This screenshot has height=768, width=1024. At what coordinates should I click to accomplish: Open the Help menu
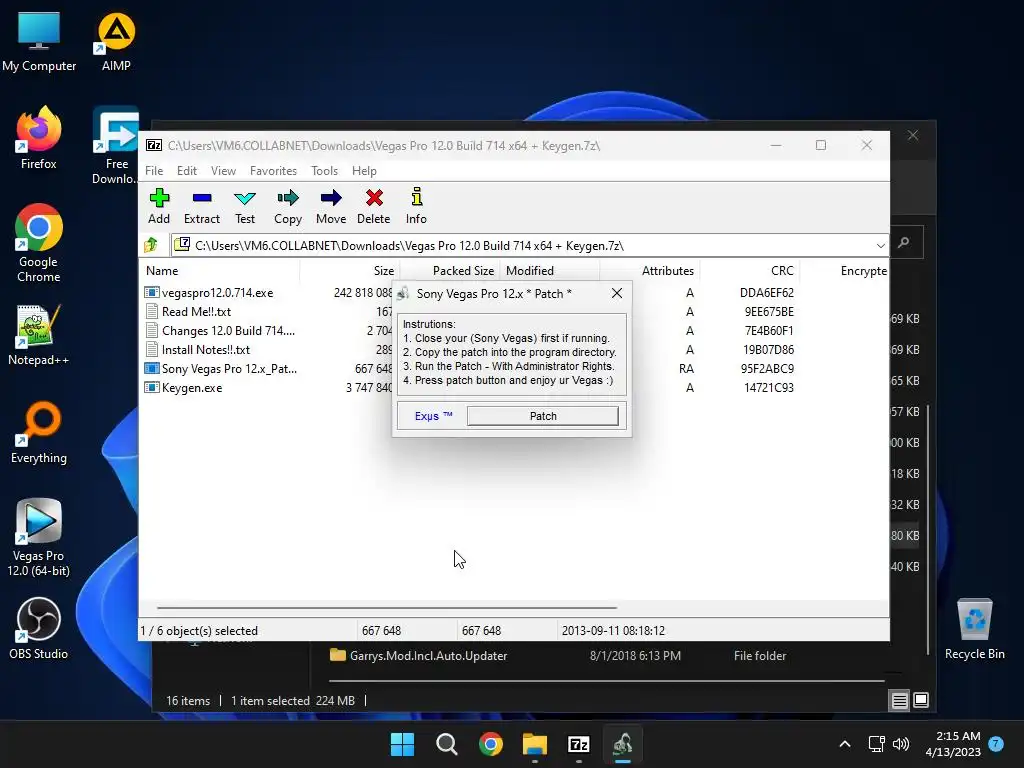tap(364, 170)
